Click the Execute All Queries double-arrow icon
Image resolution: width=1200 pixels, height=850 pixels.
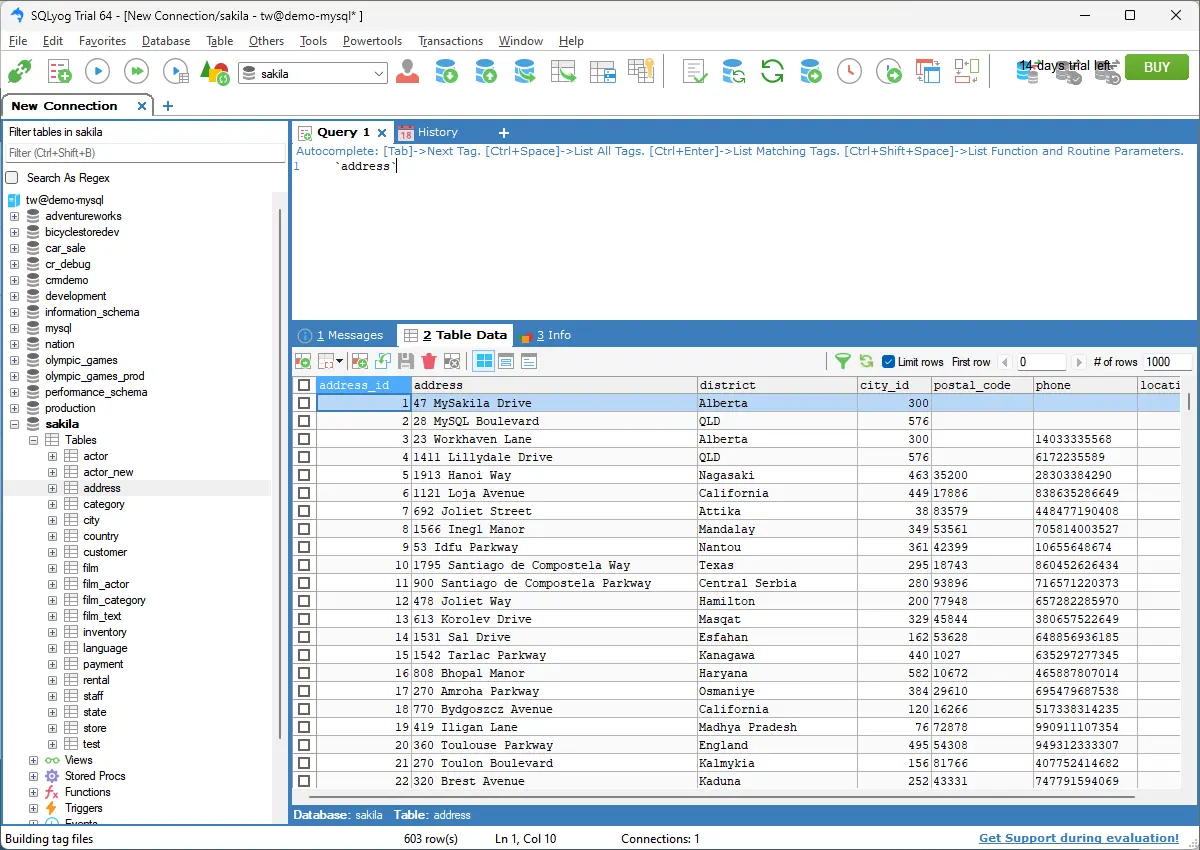coord(136,71)
